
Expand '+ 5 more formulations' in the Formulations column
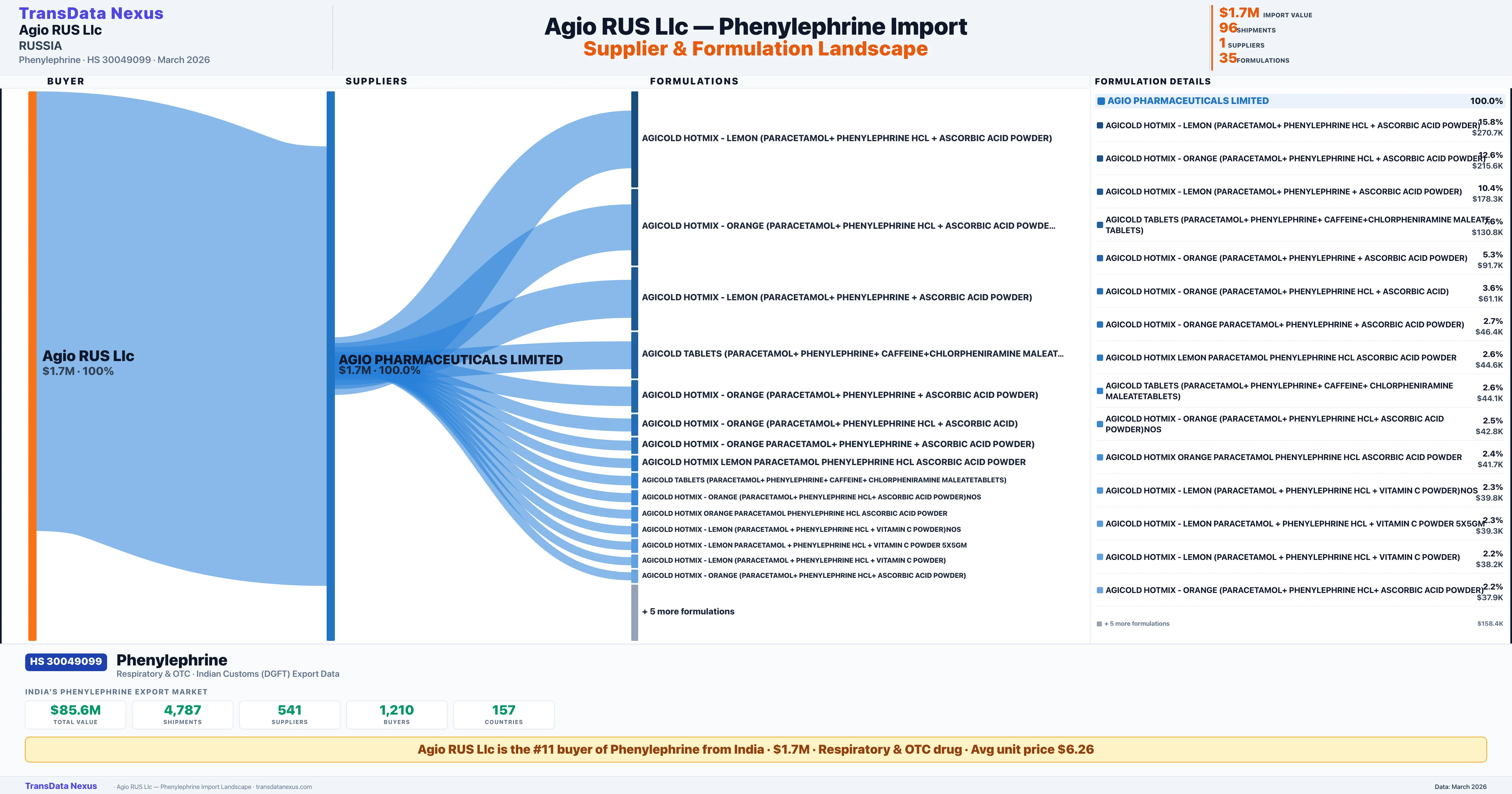coord(689,611)
